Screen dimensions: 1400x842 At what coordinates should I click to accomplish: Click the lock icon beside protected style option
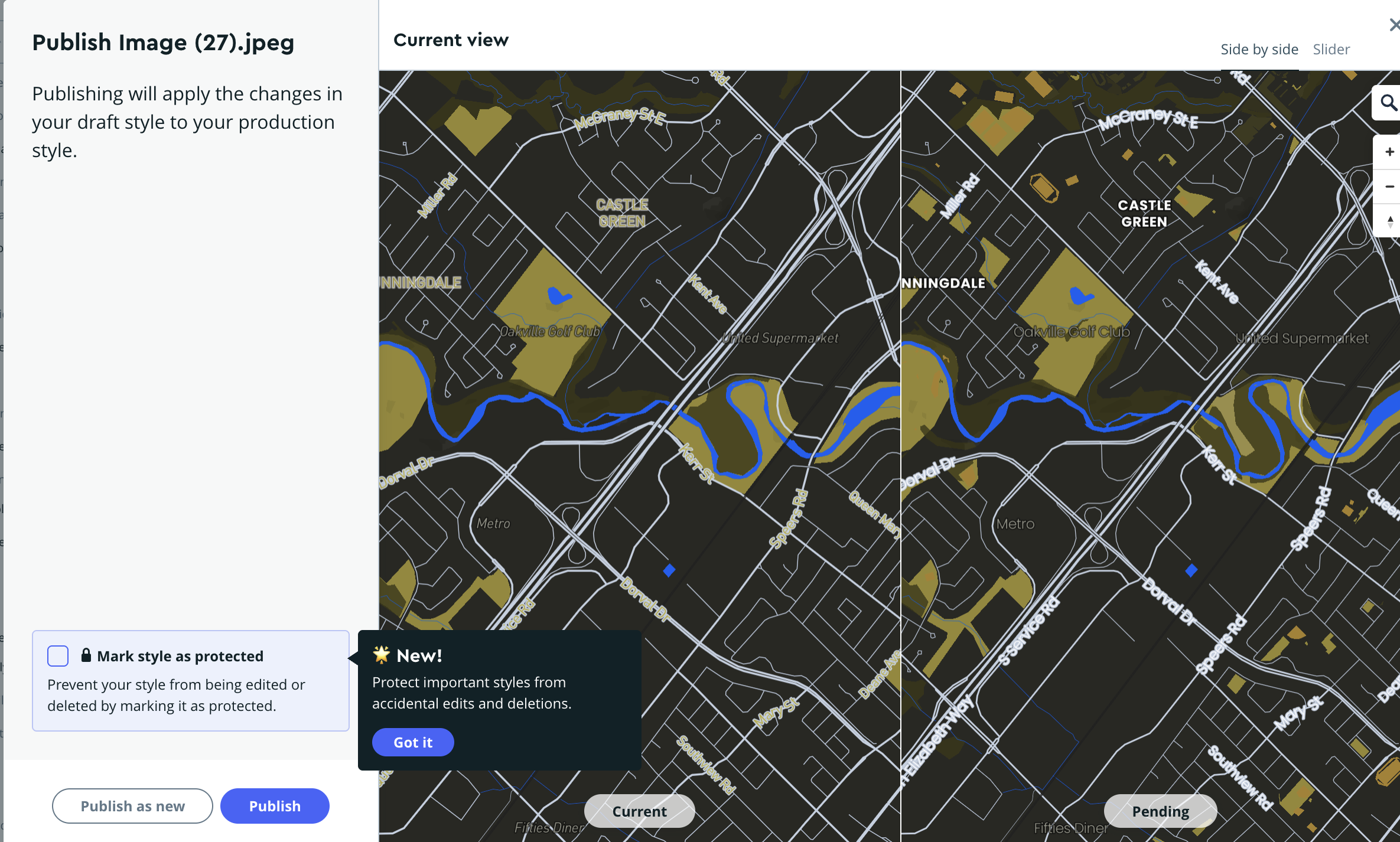[x=86, y=655]
